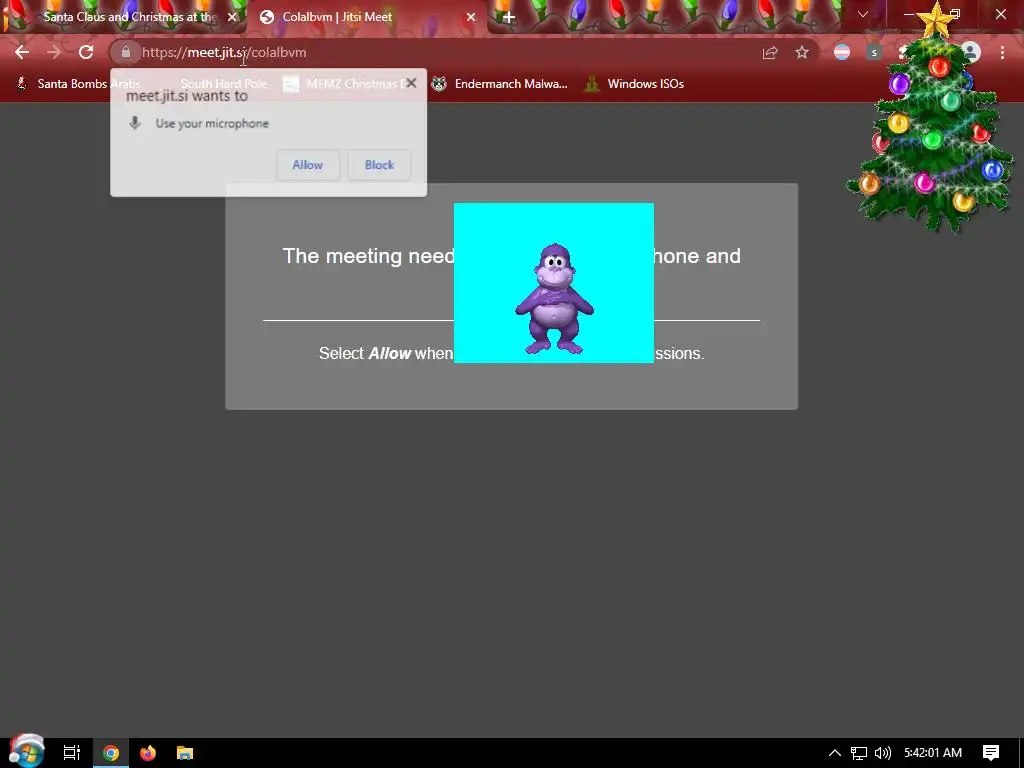
Task: Open Chrome's three-dot menu
Action: (x=1002, y=52)
